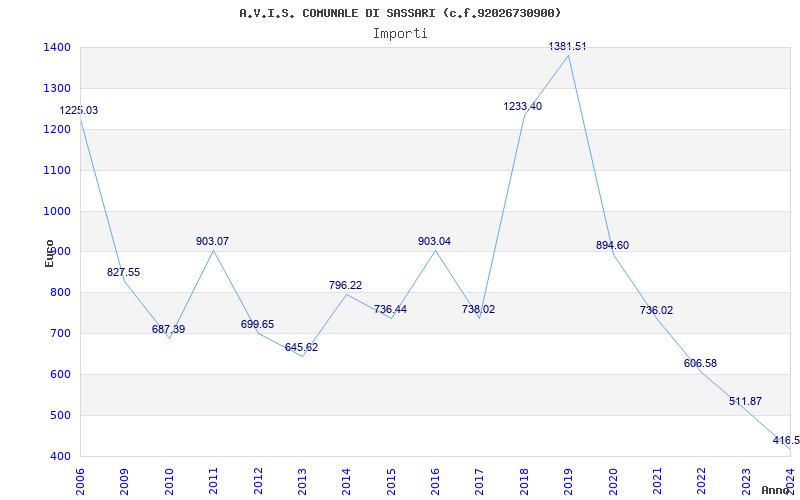Click the x-axis year 2013

(302, 482)
